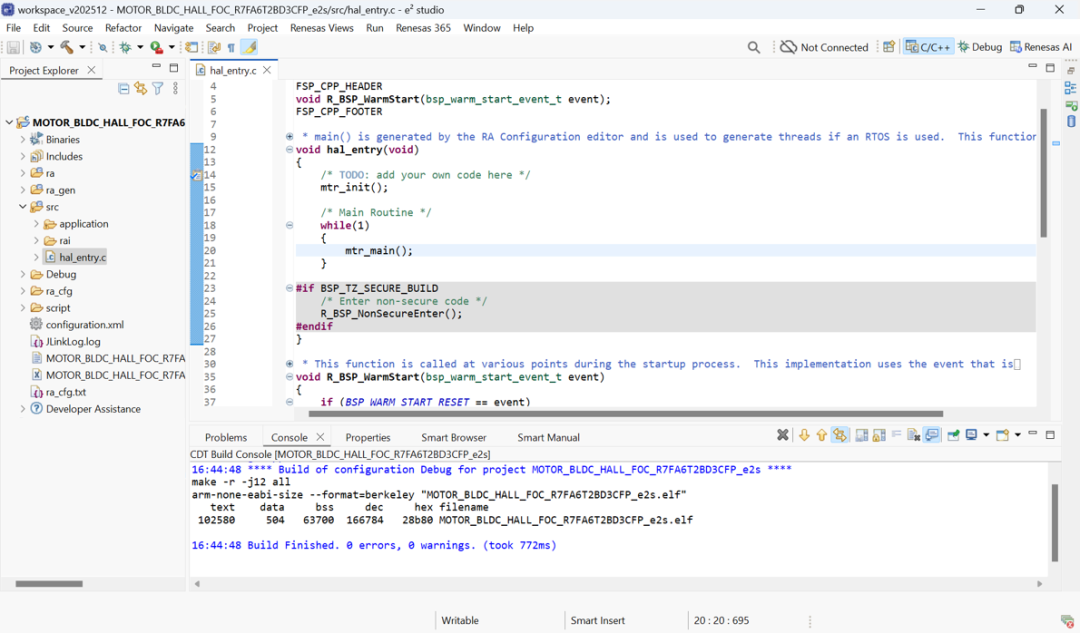Expand the Binaries tree node
The width and height of the screenshot is (1080, 633).
[23, 139]
